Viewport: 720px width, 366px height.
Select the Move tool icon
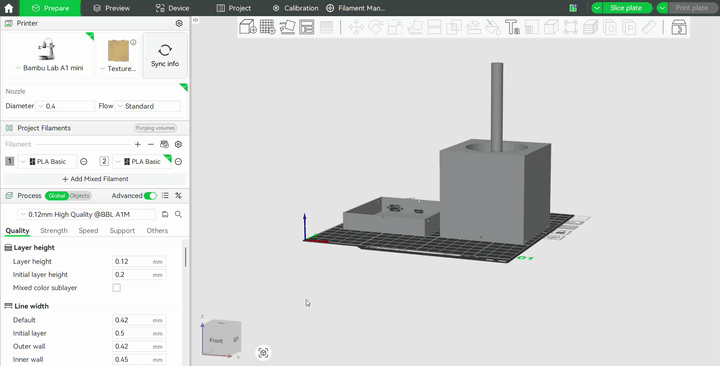click(356, 27)
